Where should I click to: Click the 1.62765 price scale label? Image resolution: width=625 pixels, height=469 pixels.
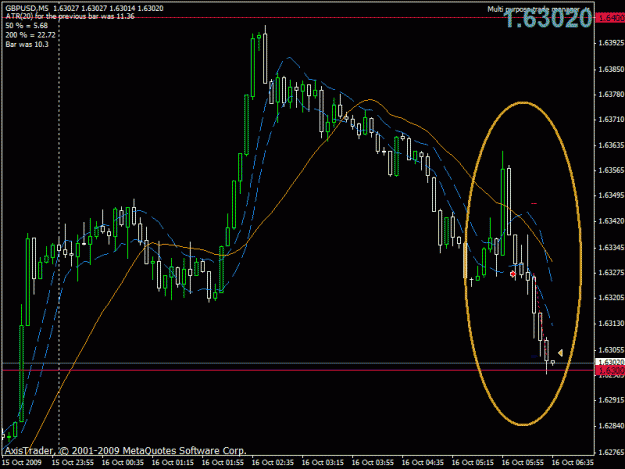[x=611, y=452]
